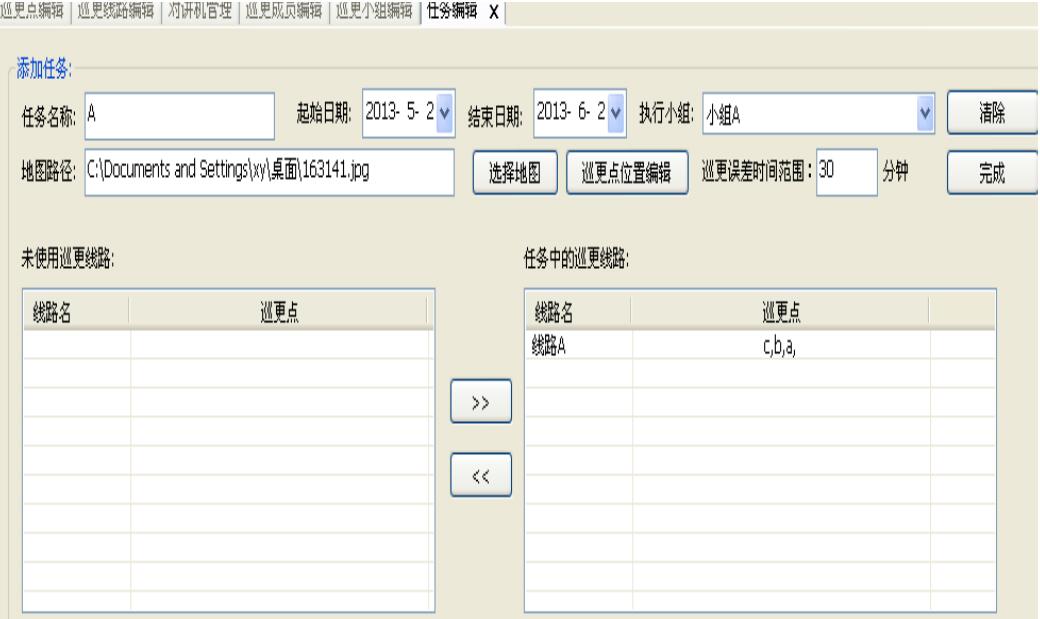Click the 选择地图 button
1040x619 pixels.
[515, 172]
